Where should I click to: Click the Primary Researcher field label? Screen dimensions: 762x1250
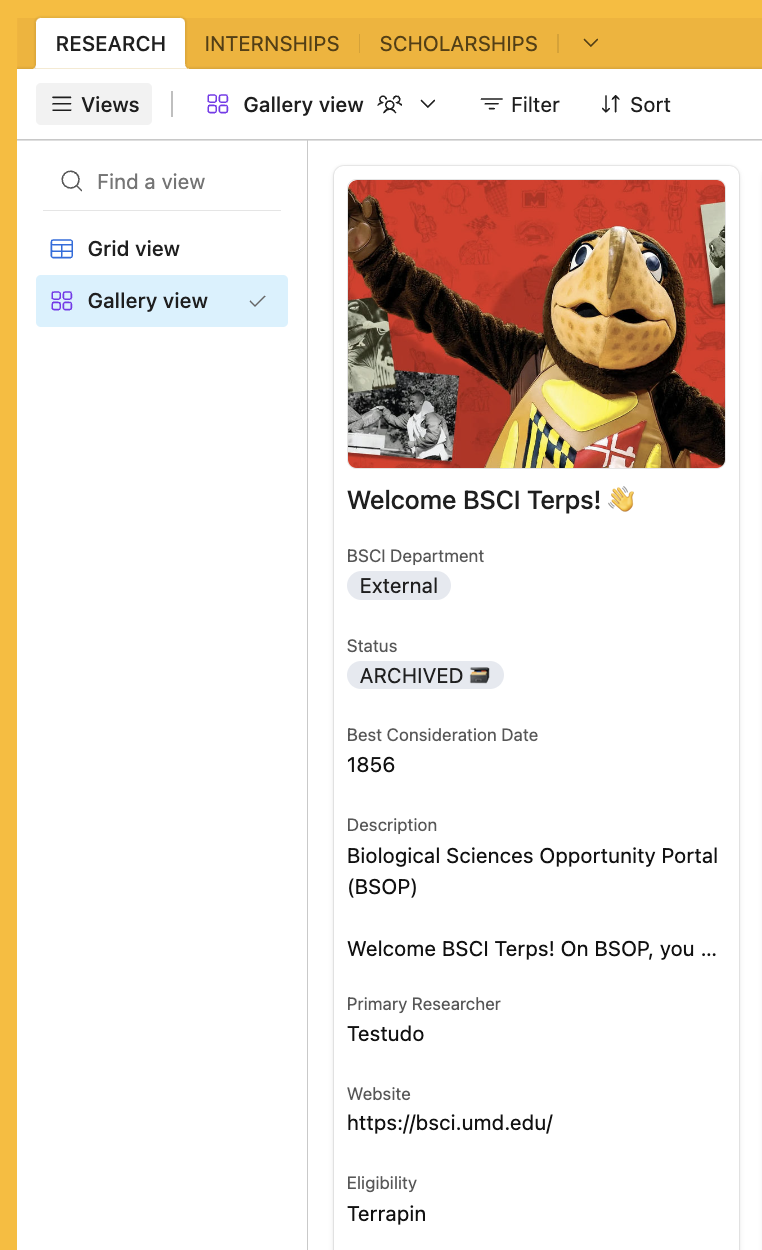click(424, 1004)
